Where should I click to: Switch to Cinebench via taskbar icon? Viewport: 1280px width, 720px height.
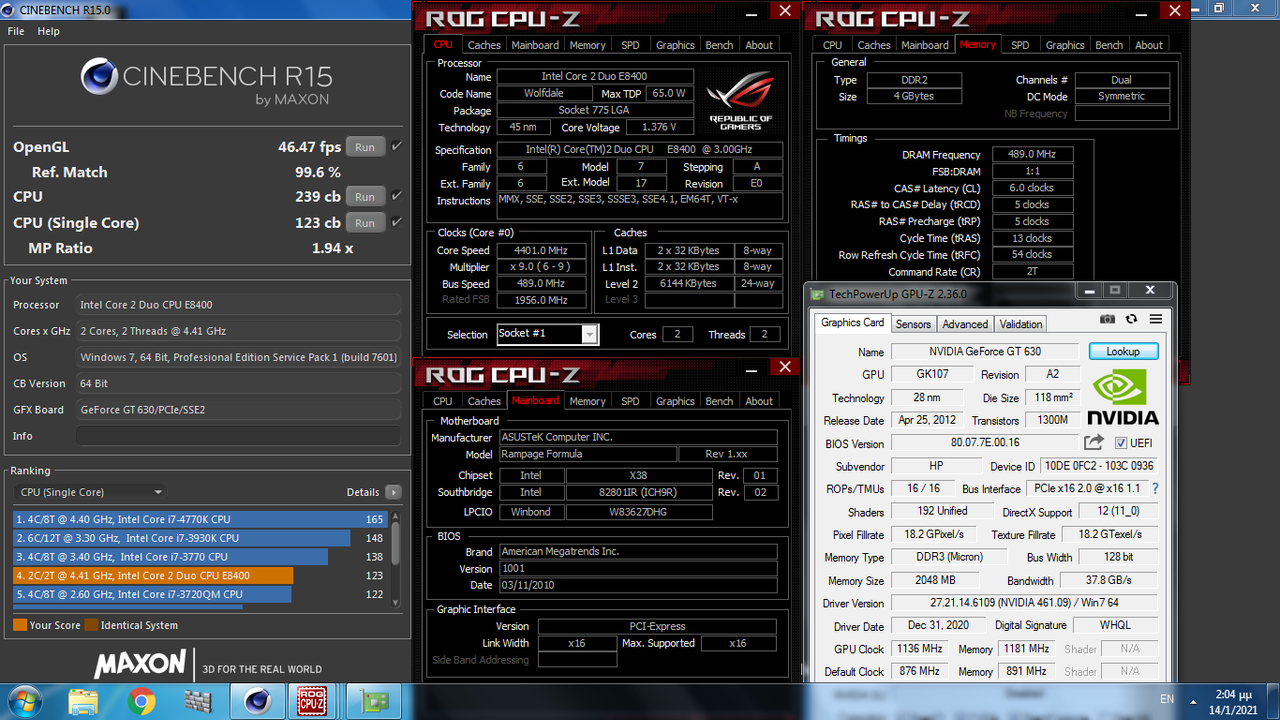[x=258, y=701]
